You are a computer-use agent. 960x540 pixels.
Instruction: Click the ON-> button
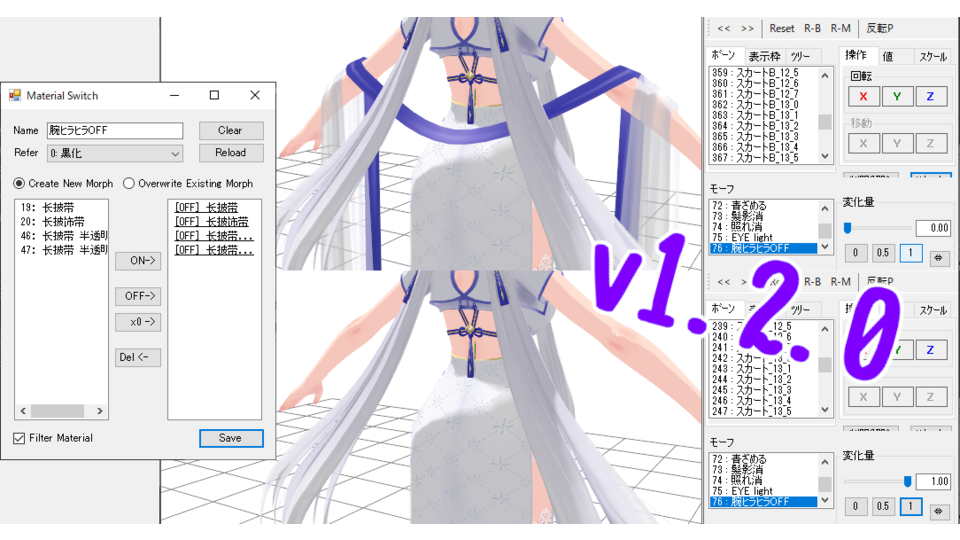tap(138, 261)
